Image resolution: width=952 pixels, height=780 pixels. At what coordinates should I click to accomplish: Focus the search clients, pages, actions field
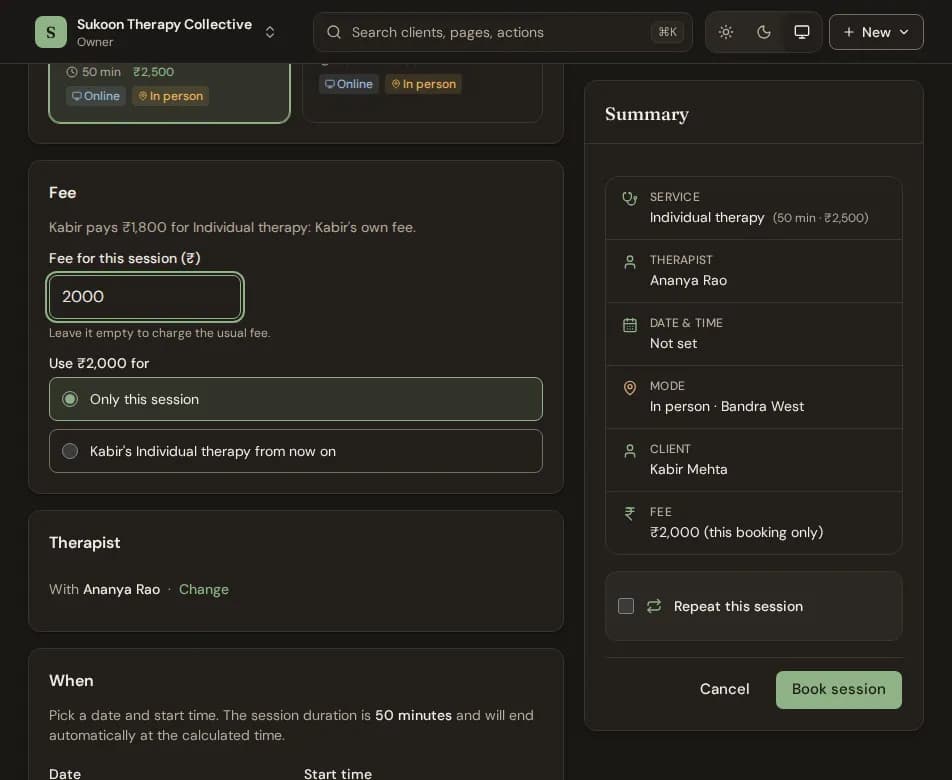pos(503,32)
